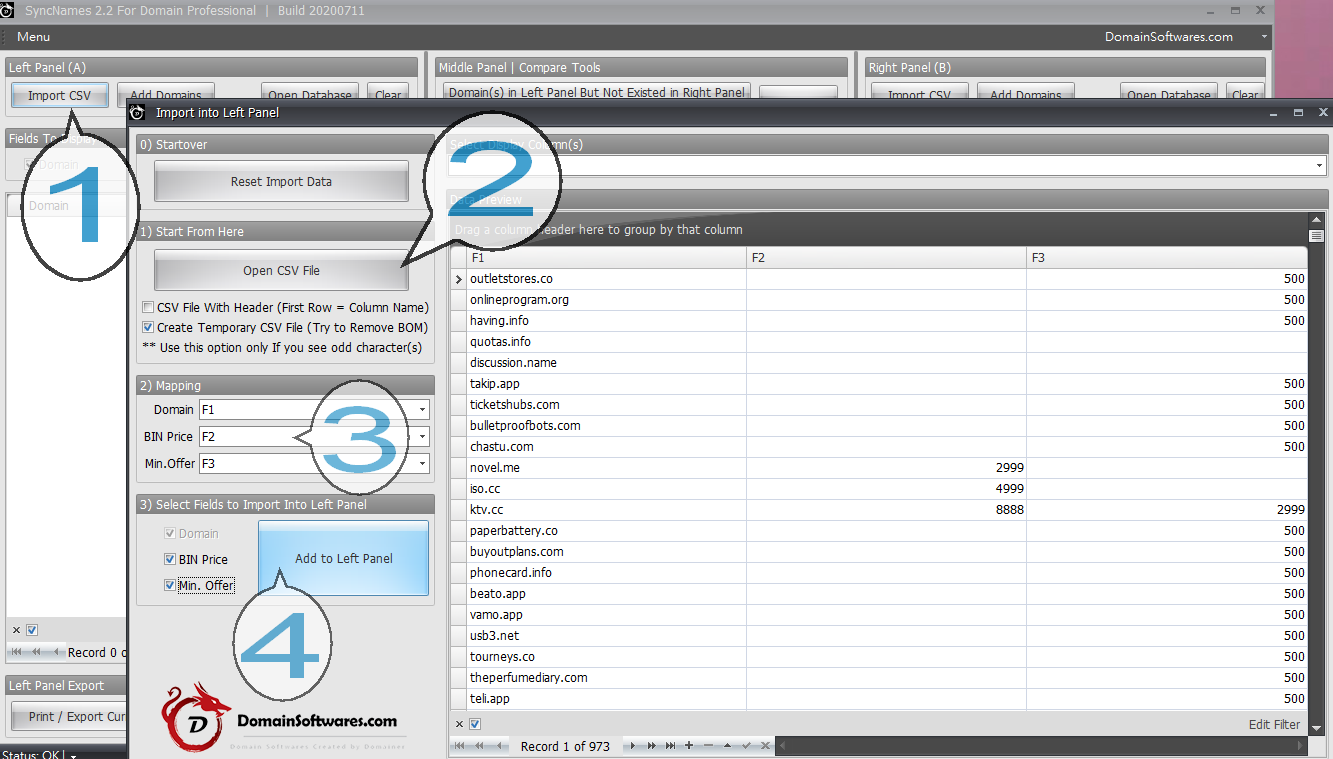Click the SyncNames main window app icon
Image resolution: width=1333 pixels, height=759 pixels.
pyautogui.click(x=7, y=10)
